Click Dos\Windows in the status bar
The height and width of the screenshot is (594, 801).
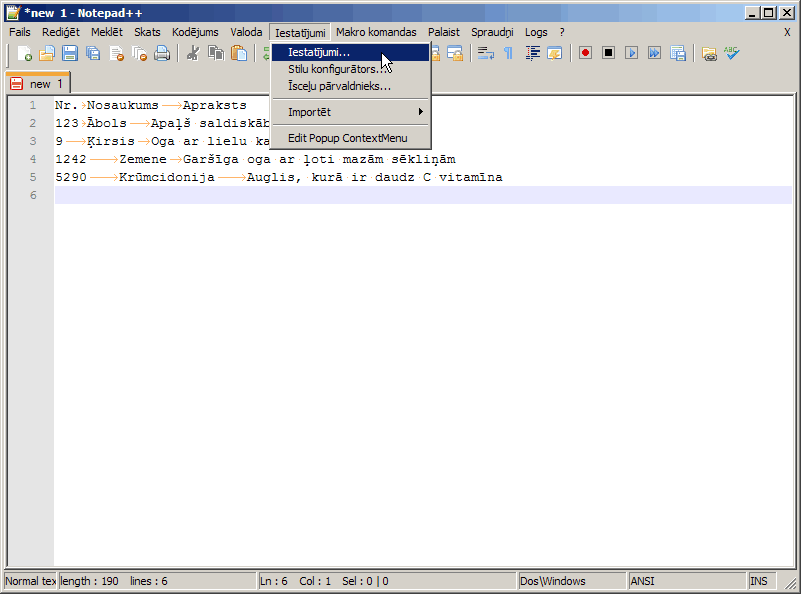pos(572,581)
